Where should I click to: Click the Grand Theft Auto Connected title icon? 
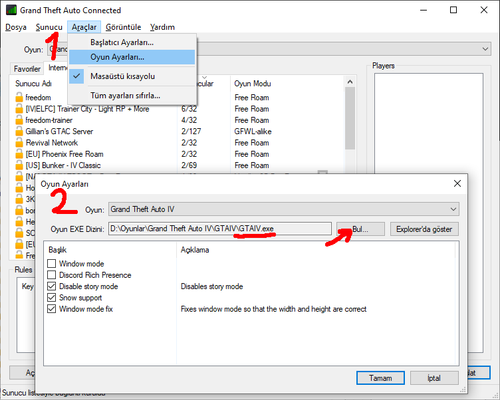click(x=11, y=10)
